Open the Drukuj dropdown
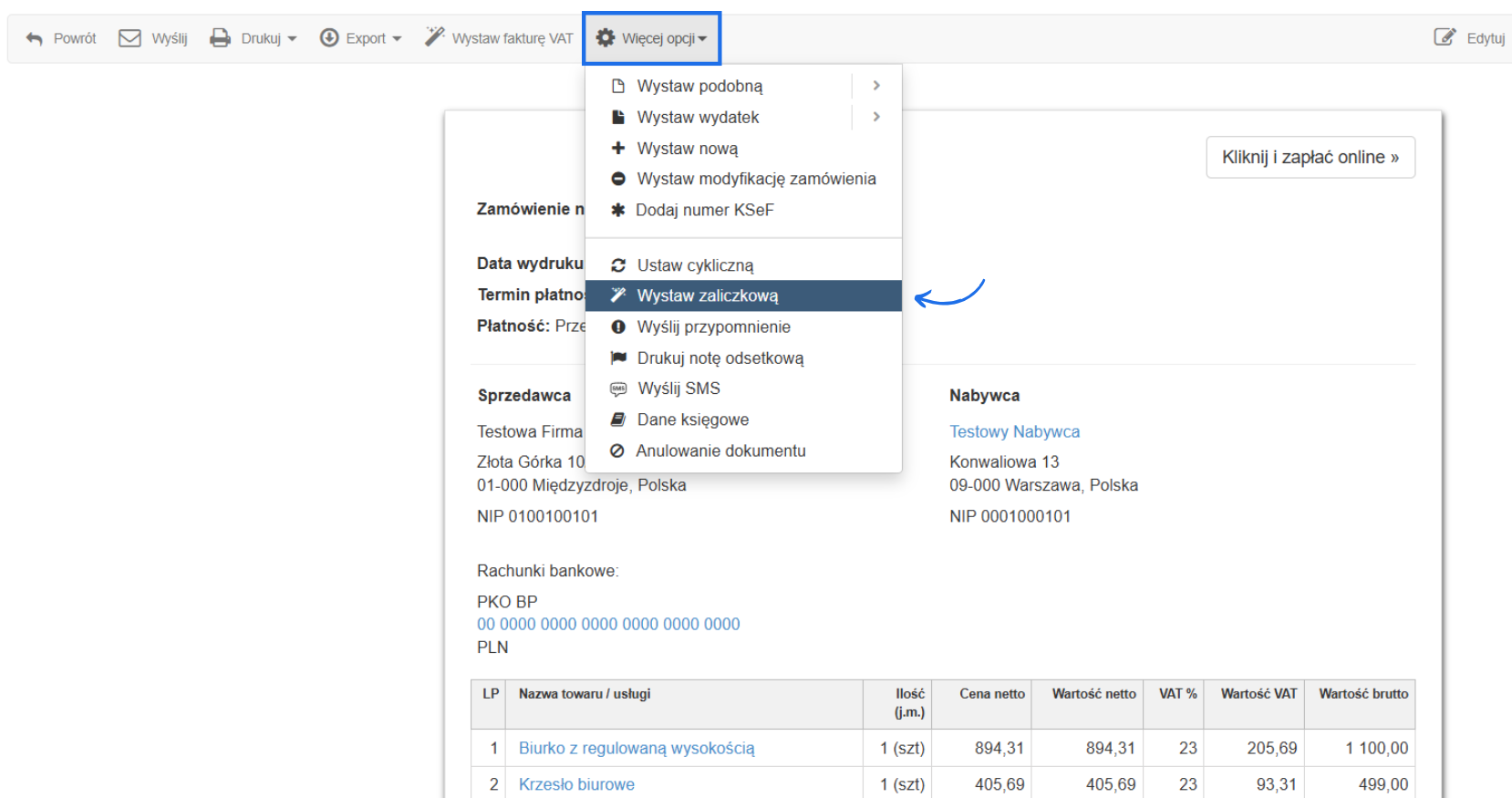The image size is (1512, 798). tap(254, 38)
